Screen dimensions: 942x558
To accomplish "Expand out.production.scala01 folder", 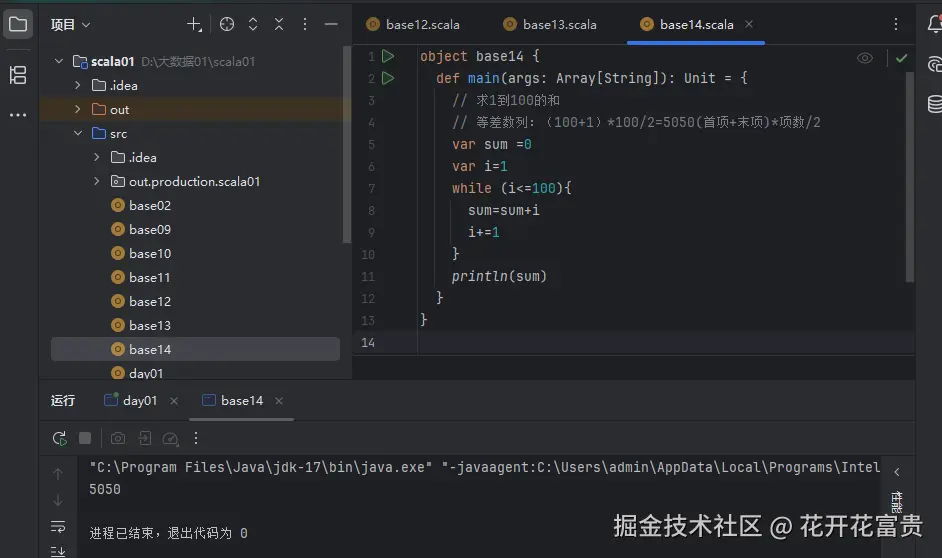I will coord(97,181).
